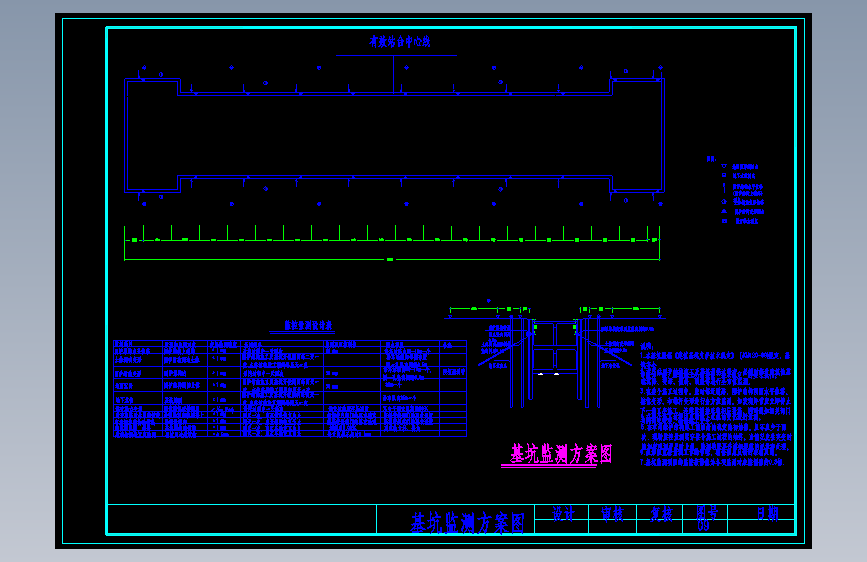The width and height of the screenshot is (867, 562).
Task: Select the magenta '基坑监测方案图' title text
Action: pyautogui.click(x=561, y=454)
